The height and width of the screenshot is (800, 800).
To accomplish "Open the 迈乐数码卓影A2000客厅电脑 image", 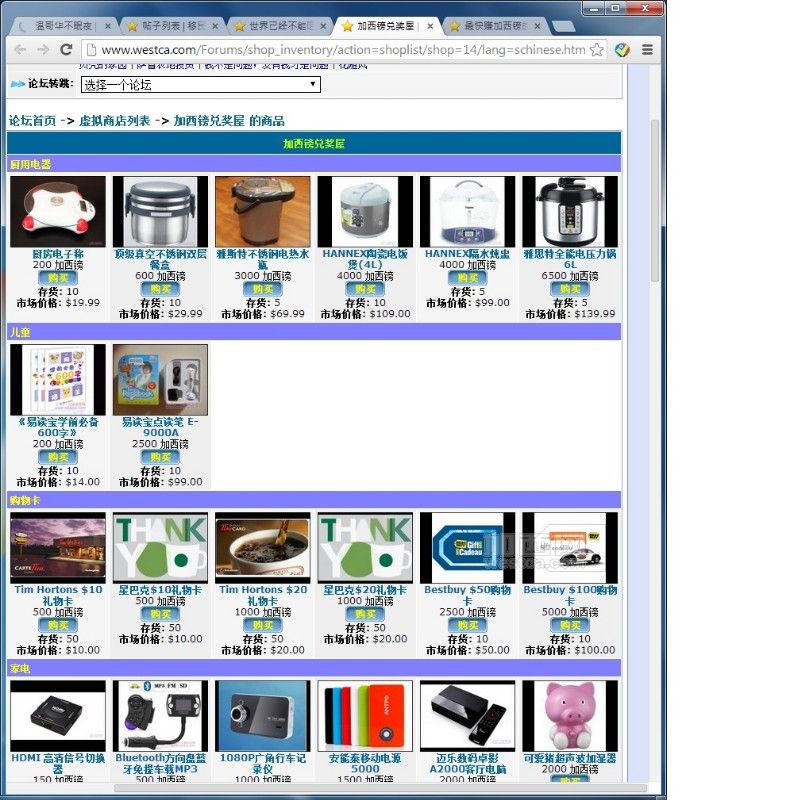I will (467, 716).
